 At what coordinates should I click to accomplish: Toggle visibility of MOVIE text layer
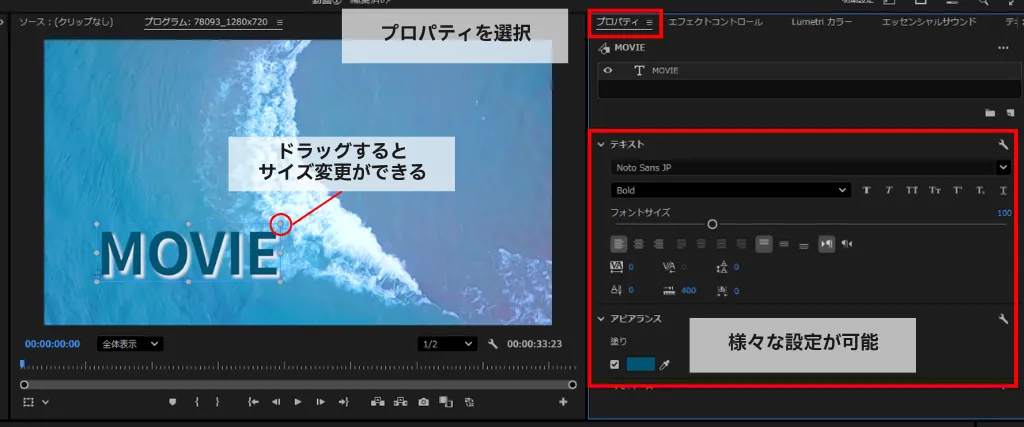pos(607,71)
